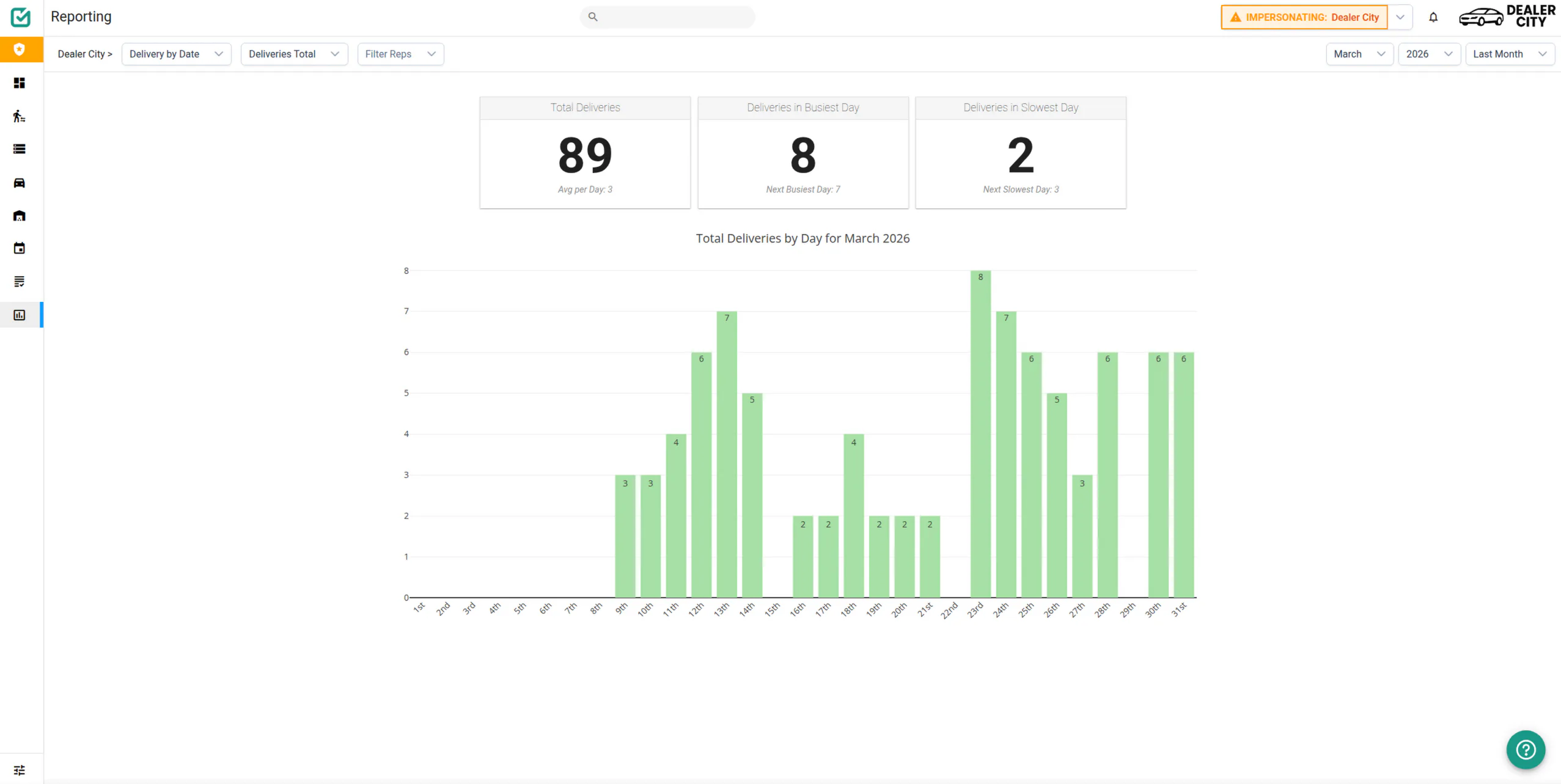
Task: Click the '15th' x-axis label
Action: click(x=772, y=609)
